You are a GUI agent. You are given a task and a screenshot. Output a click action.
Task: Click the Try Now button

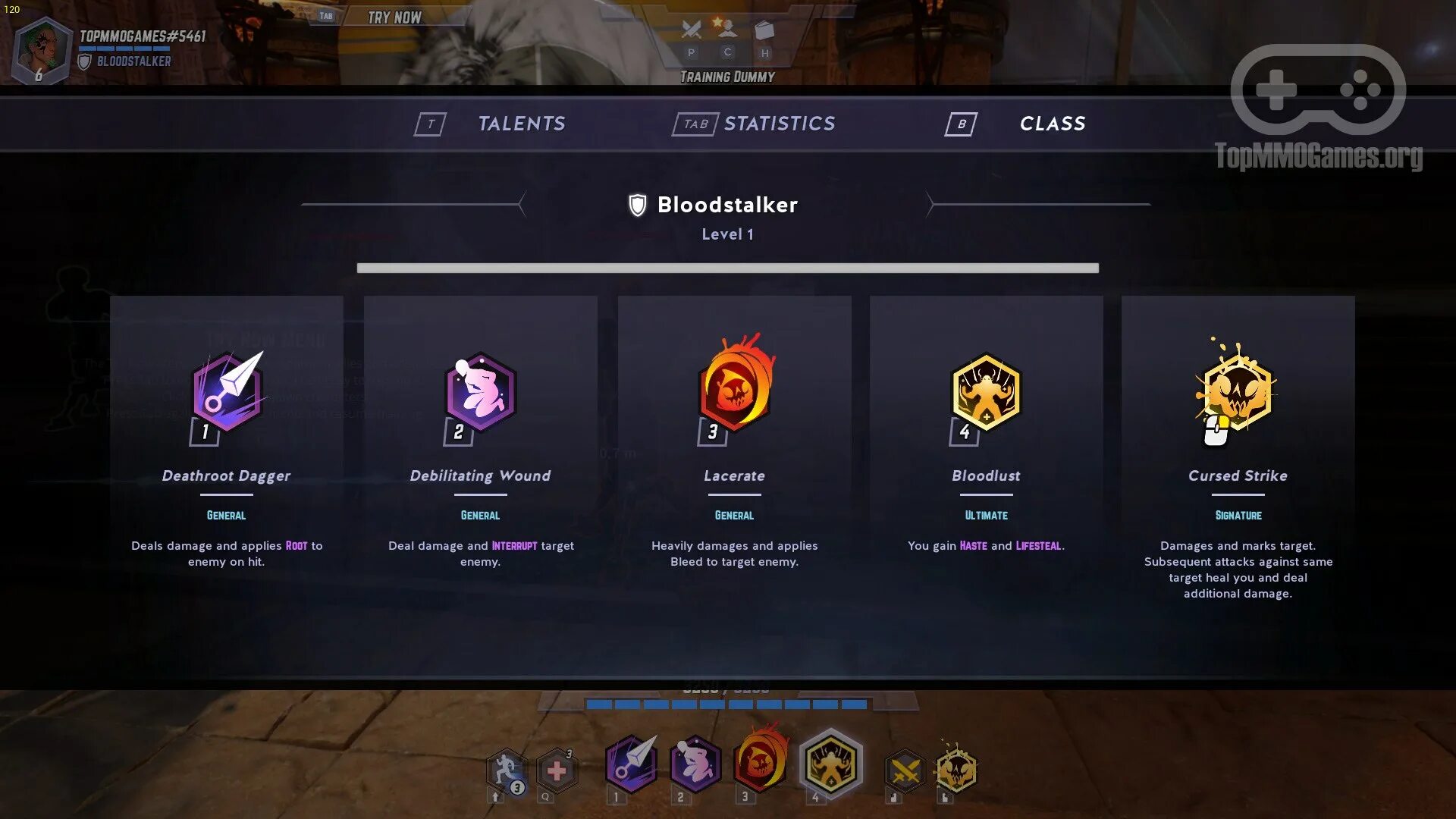coord(394,17)
